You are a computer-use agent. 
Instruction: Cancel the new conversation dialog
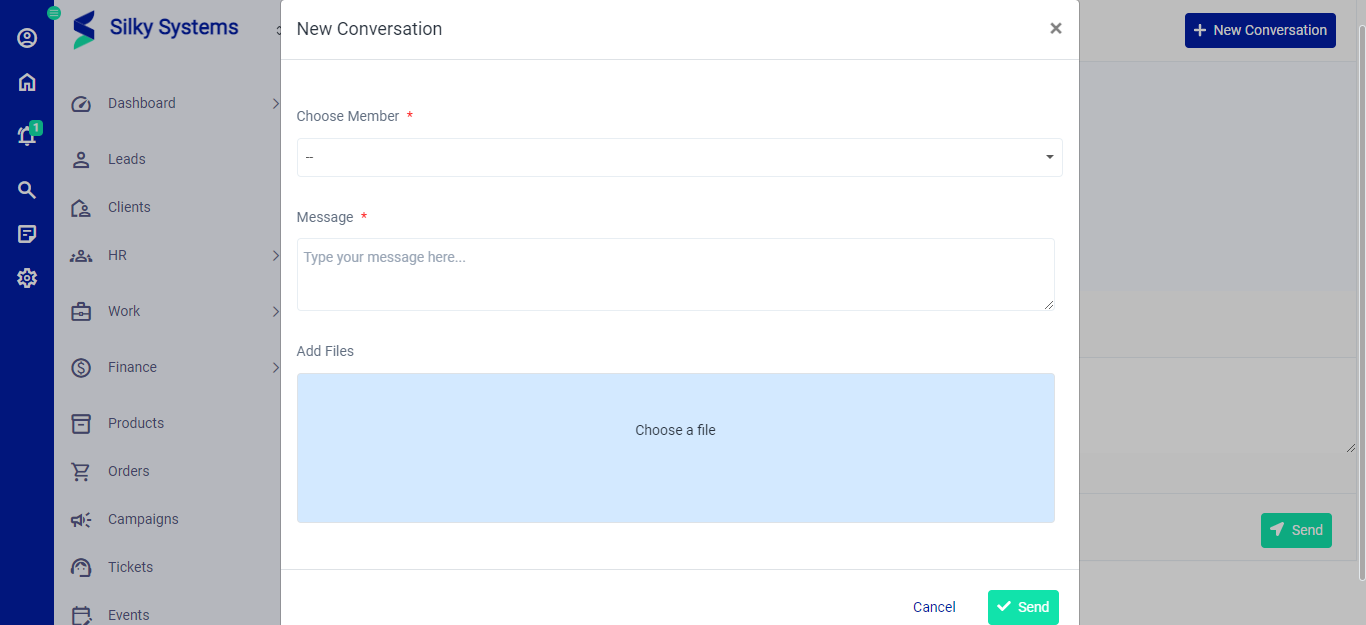933,607
